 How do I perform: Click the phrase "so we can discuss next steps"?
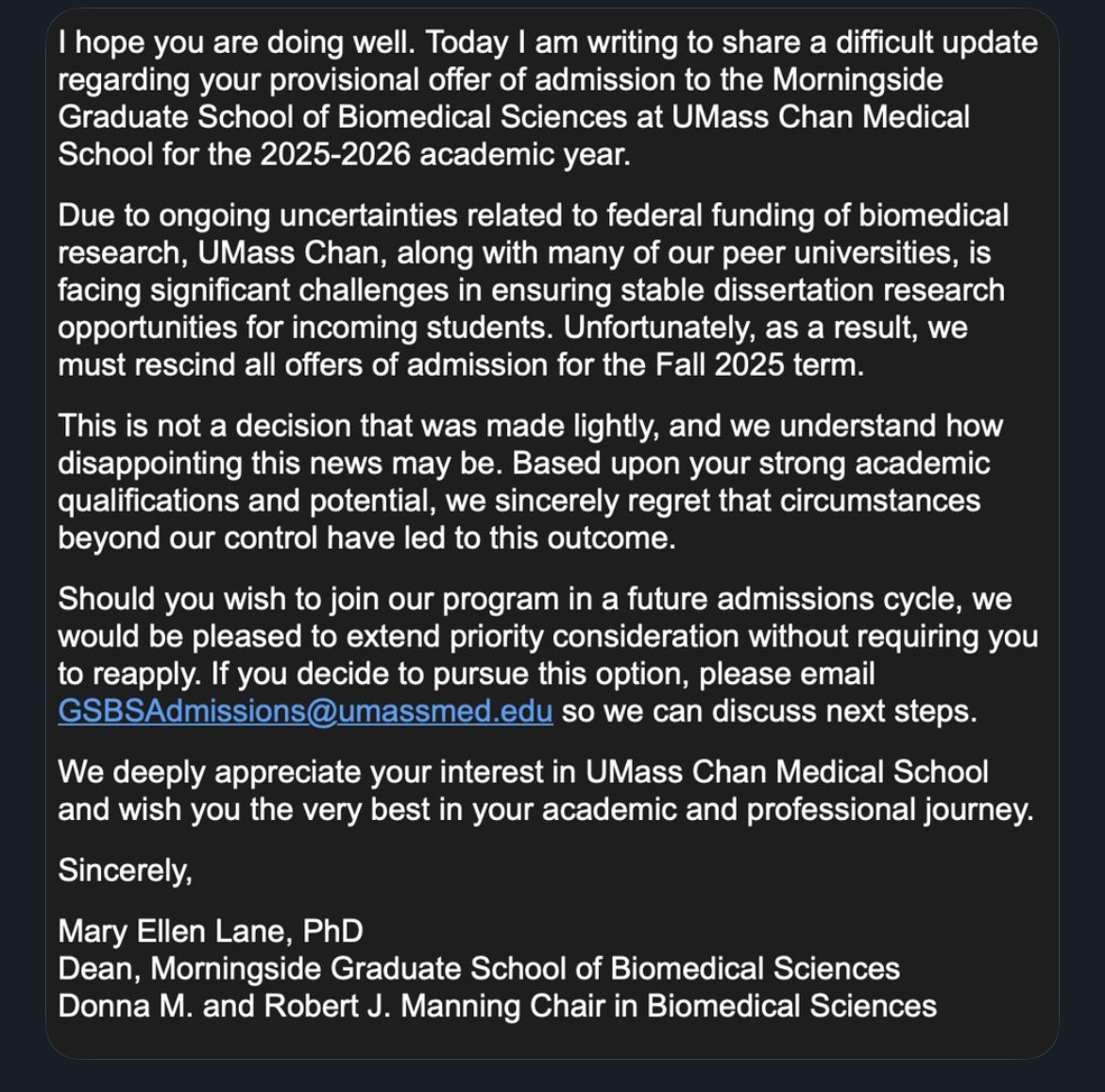[x=769, y=711]
